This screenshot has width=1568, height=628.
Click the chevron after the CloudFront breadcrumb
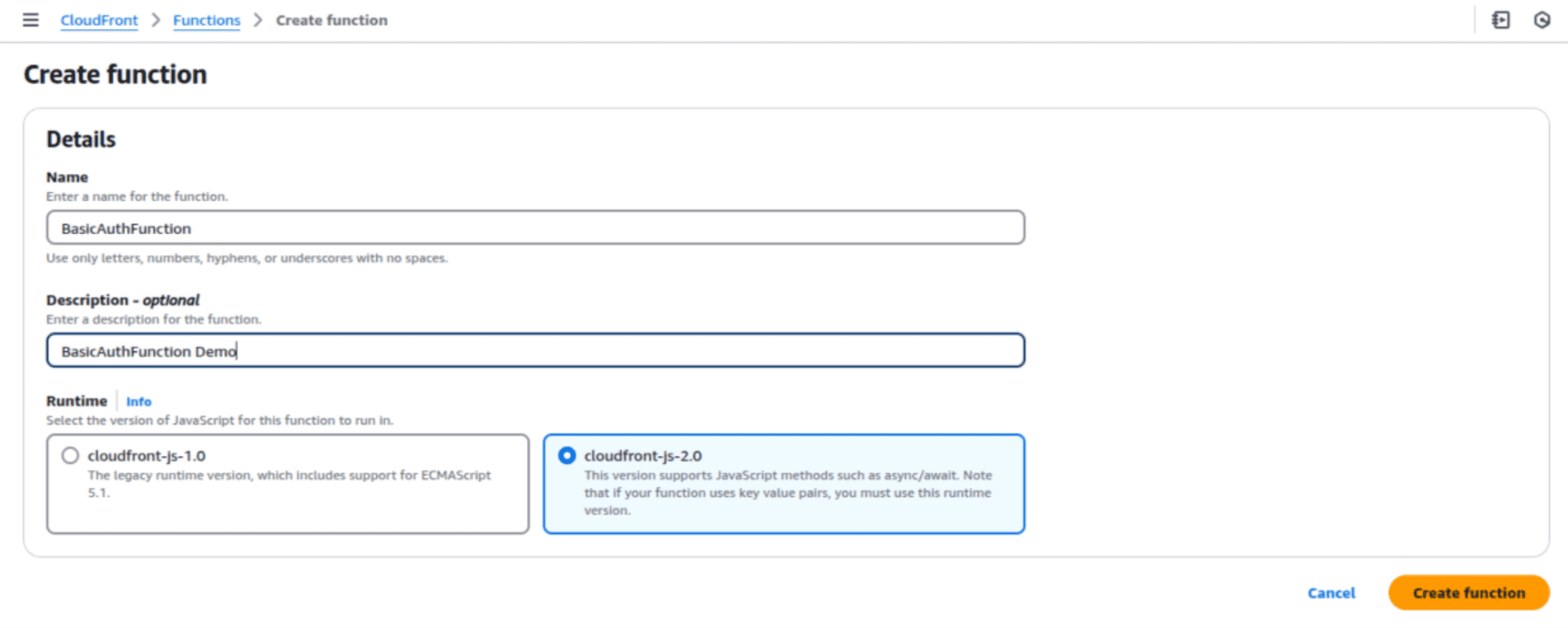[x=156, y=19]
